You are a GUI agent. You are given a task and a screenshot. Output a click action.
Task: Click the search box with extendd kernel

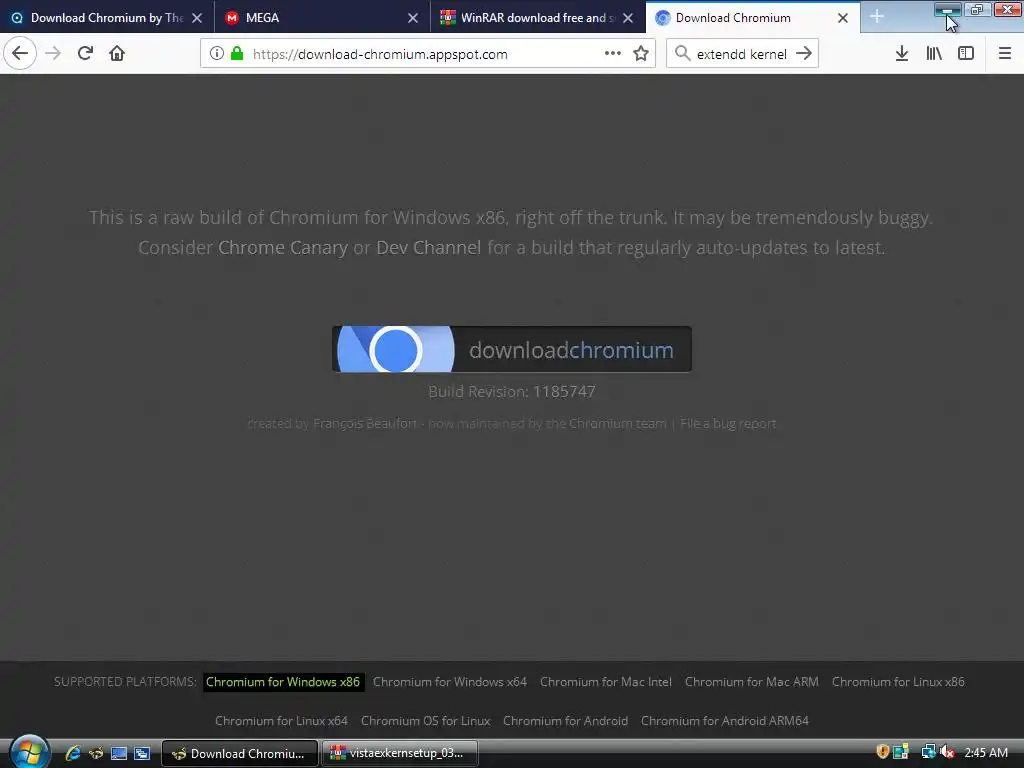741,54
